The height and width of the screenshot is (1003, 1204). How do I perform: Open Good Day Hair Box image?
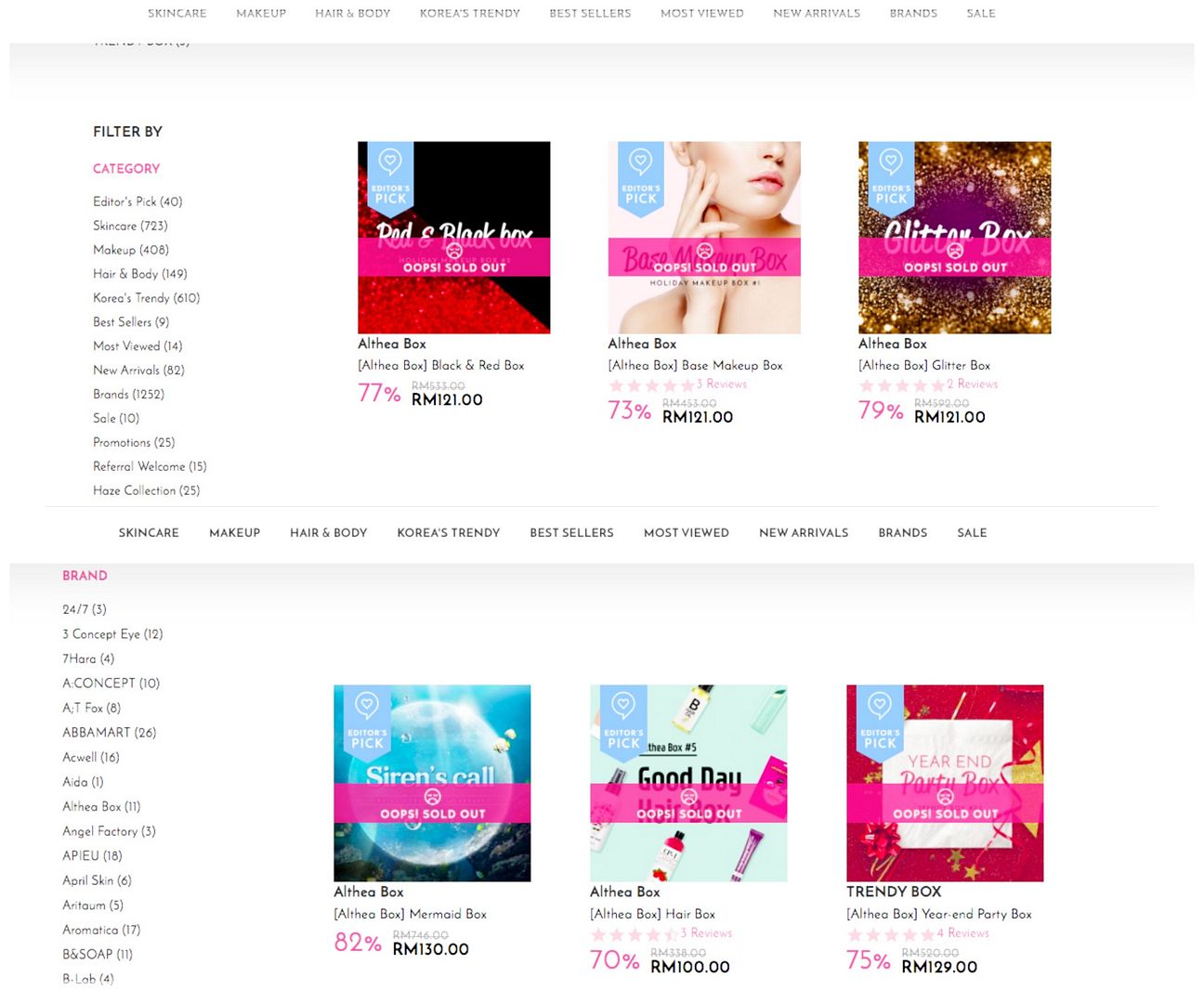click(x=688, y=784)
